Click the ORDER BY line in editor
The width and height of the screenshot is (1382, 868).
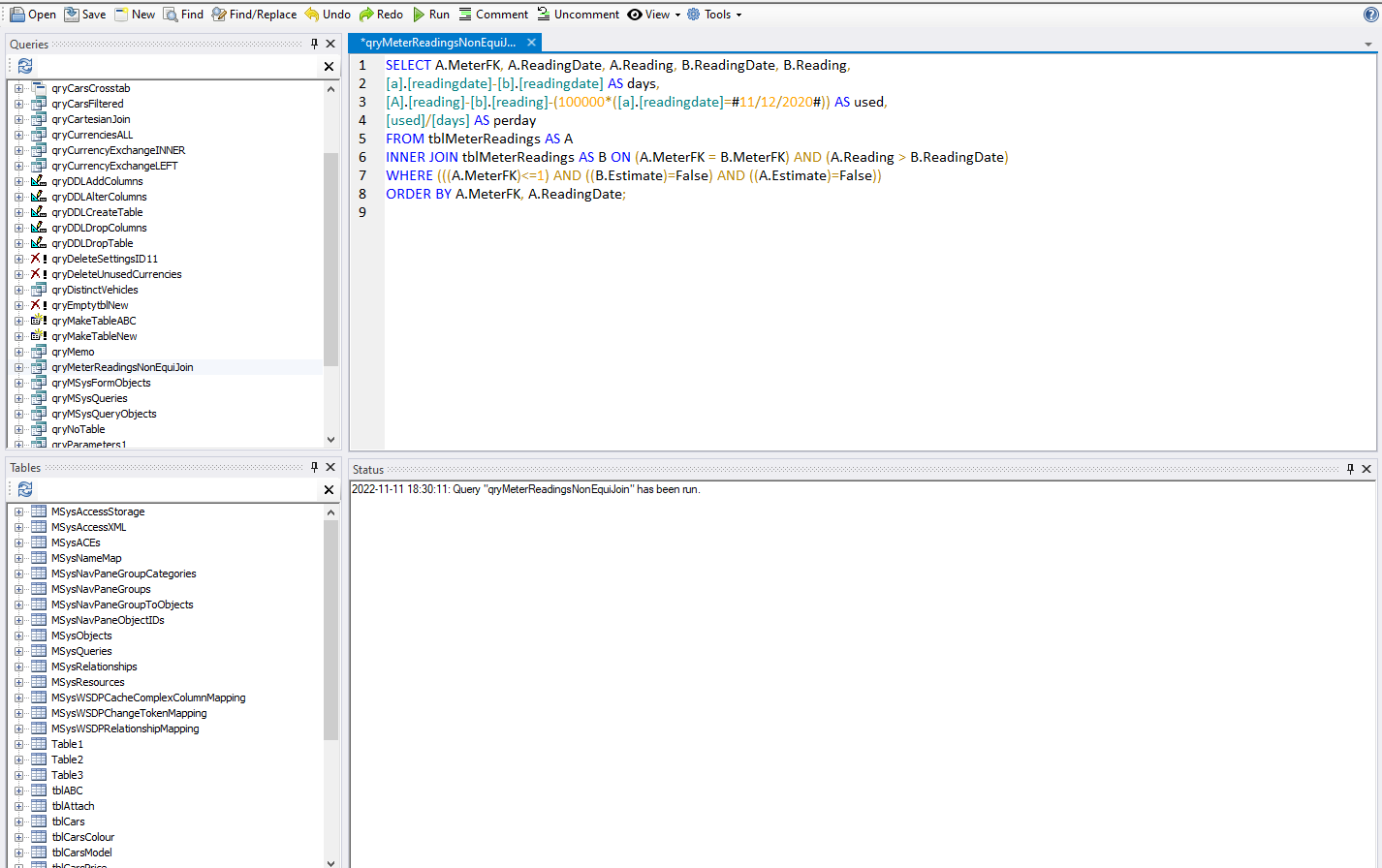pos(506,194)
